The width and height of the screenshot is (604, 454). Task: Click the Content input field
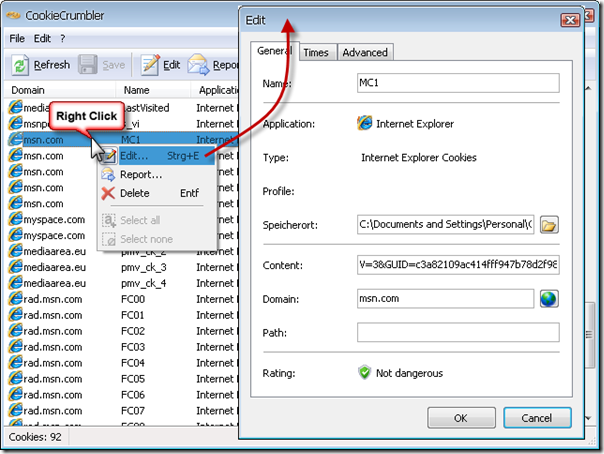[458, 265]
